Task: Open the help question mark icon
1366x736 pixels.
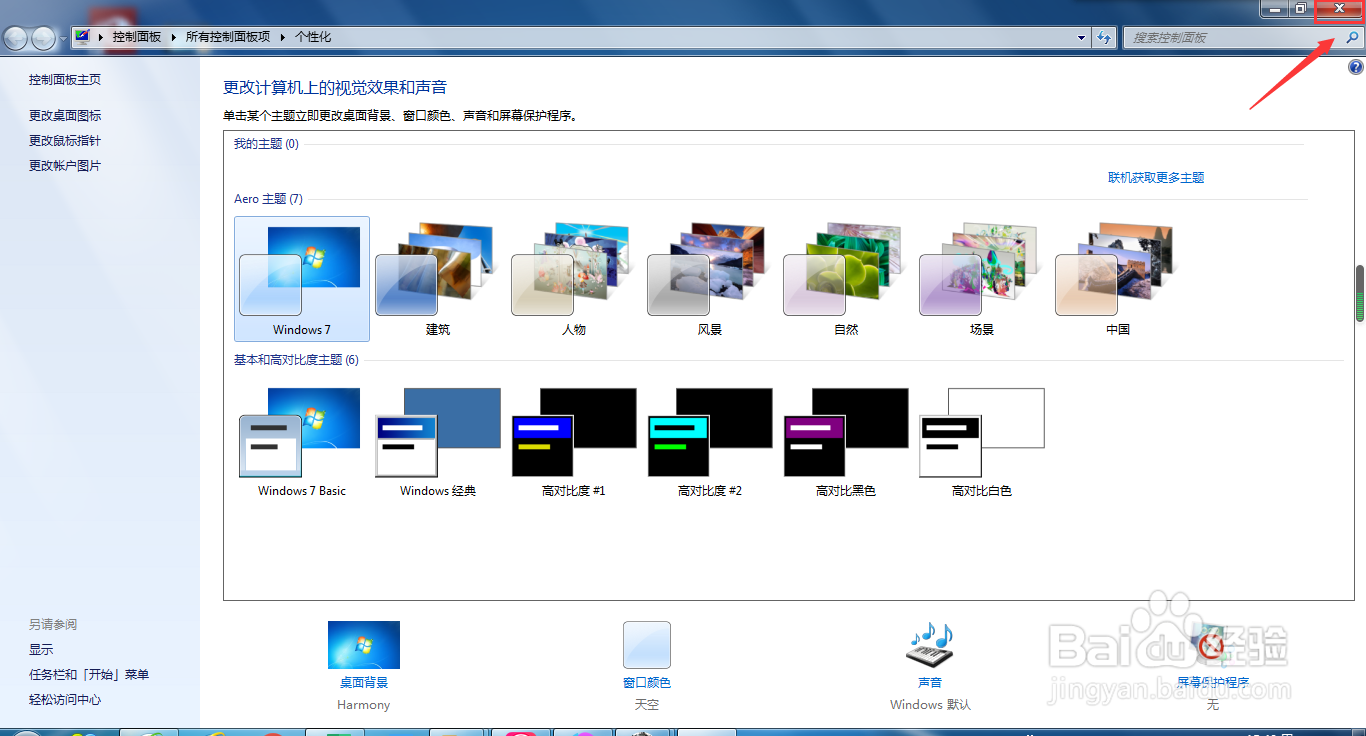Action: click(x=1356, y=68)
